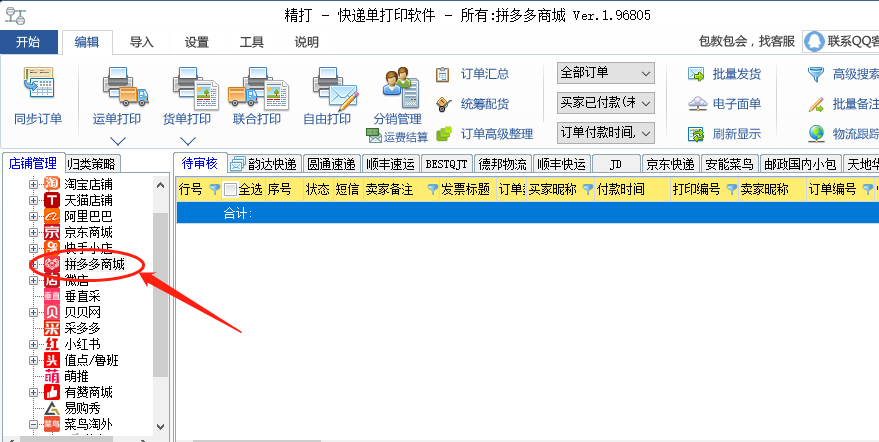Click the 发票标题 column header

[468, 190]
